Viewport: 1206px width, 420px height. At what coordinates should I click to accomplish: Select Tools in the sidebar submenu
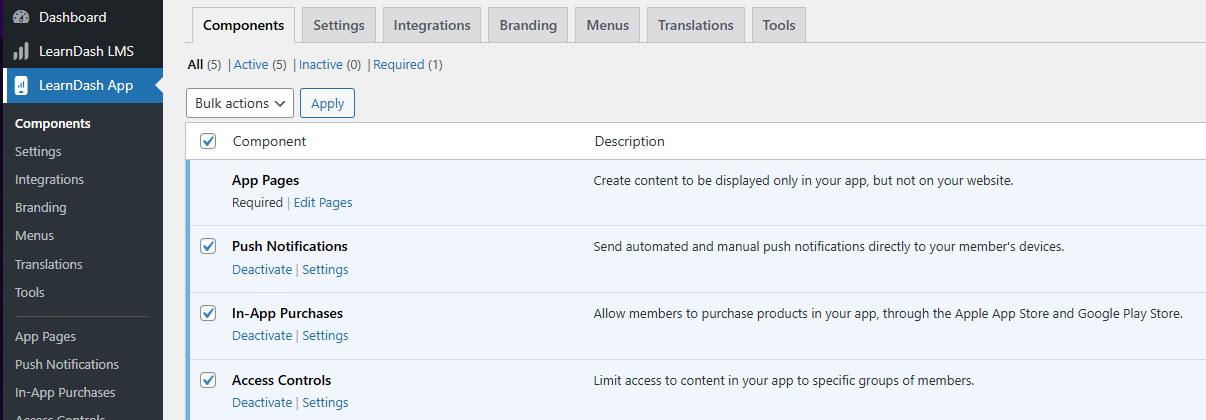click(30, 293)
